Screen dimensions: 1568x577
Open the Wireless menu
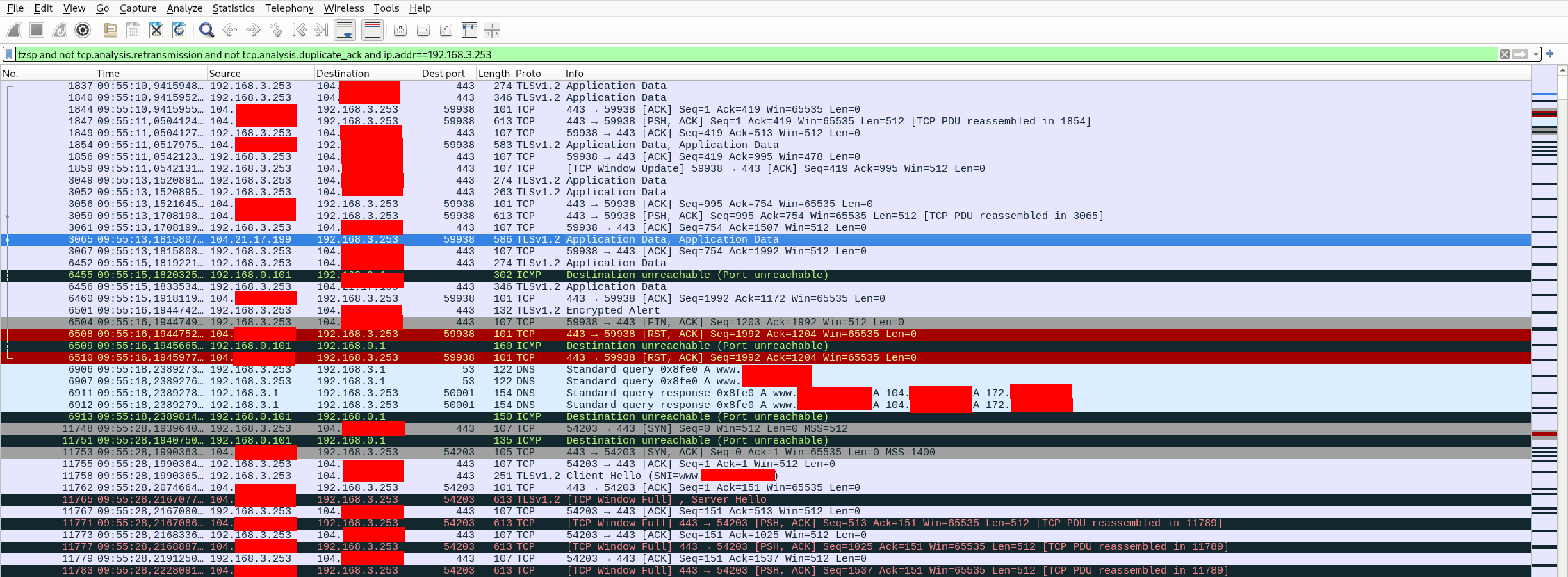pyautogui.click(x=344, y=8)
